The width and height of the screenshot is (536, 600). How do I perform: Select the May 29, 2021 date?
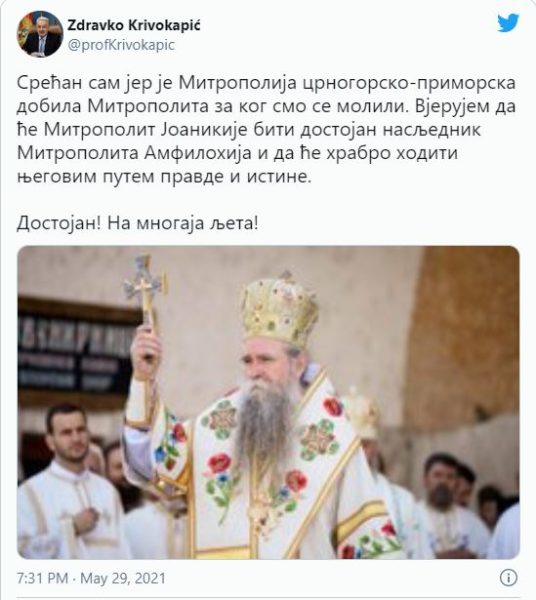pos(123,578)
